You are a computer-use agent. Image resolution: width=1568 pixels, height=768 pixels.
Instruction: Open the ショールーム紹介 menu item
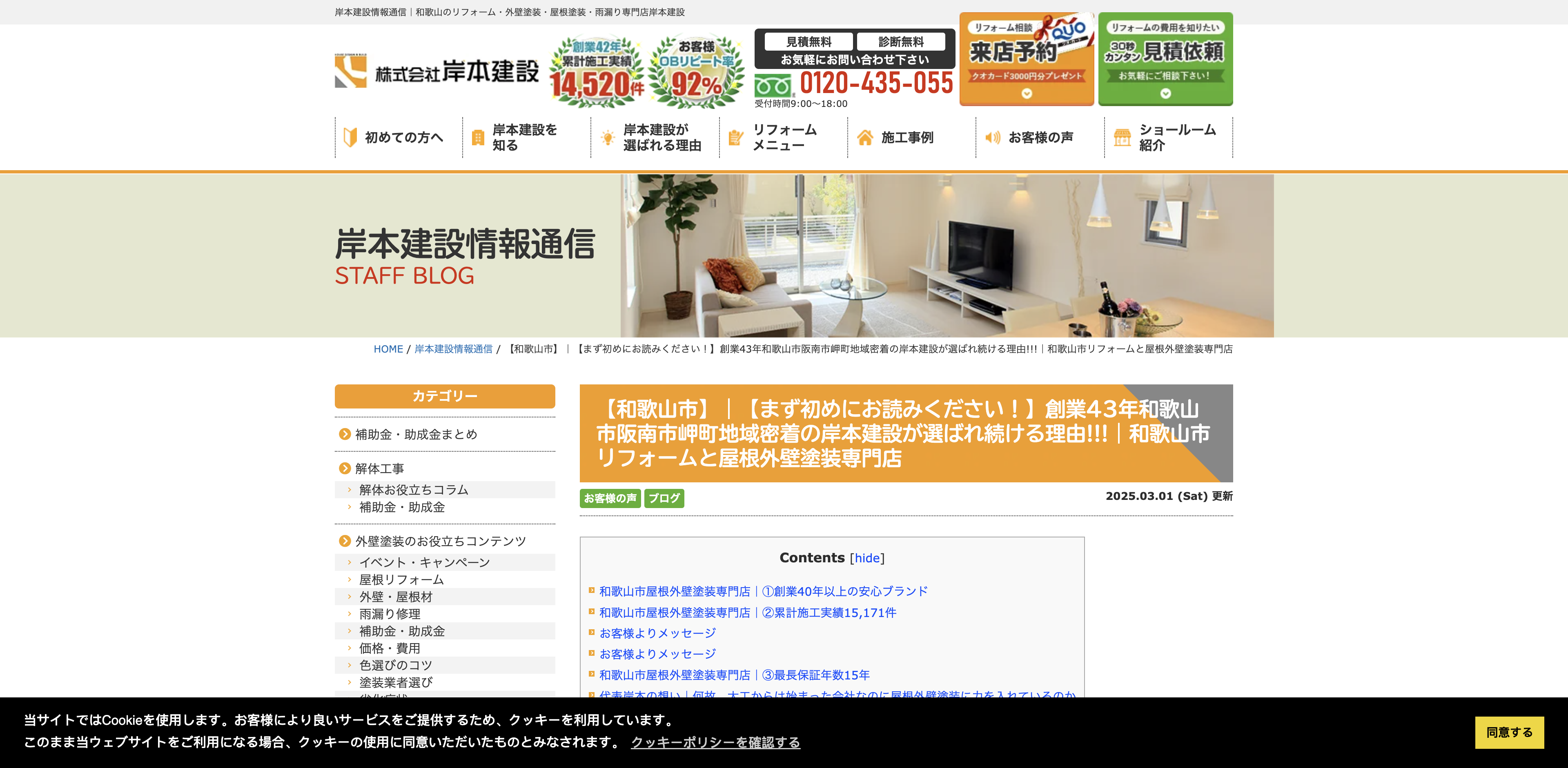(1169, 138)
